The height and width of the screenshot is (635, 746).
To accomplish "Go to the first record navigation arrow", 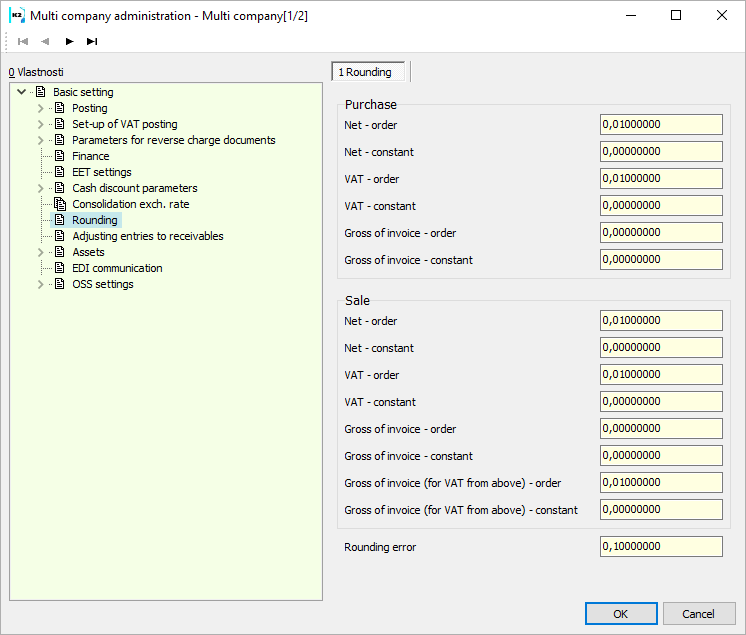I will coord(23,41).
